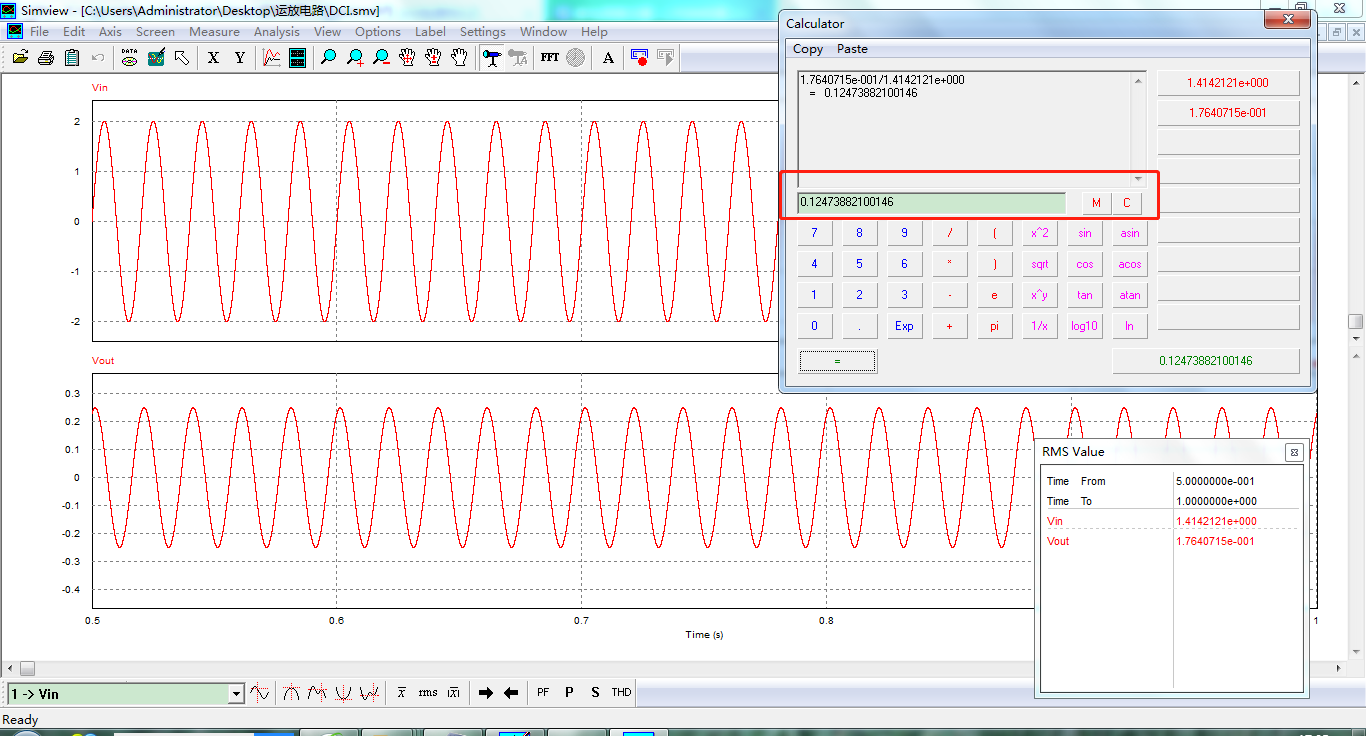The height and width of the screenshot is (736, 1366).
Task: Close the RMS Value window
Action: [1293, 452]
